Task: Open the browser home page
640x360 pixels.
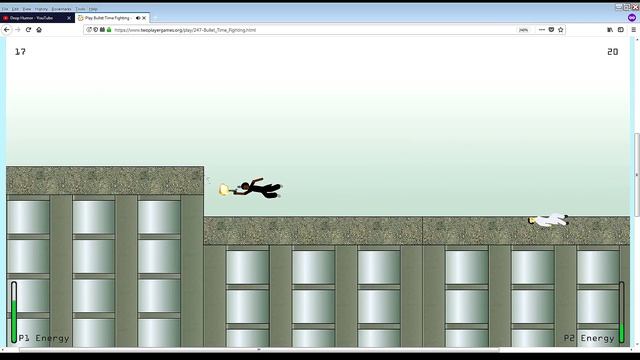Action: (39, 30)
